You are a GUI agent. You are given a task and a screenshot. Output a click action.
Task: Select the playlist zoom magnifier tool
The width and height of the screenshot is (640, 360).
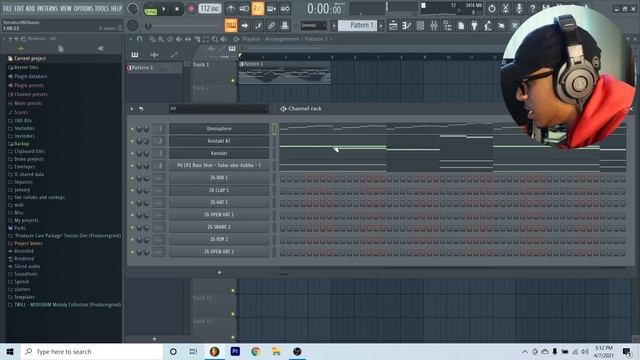215,39
